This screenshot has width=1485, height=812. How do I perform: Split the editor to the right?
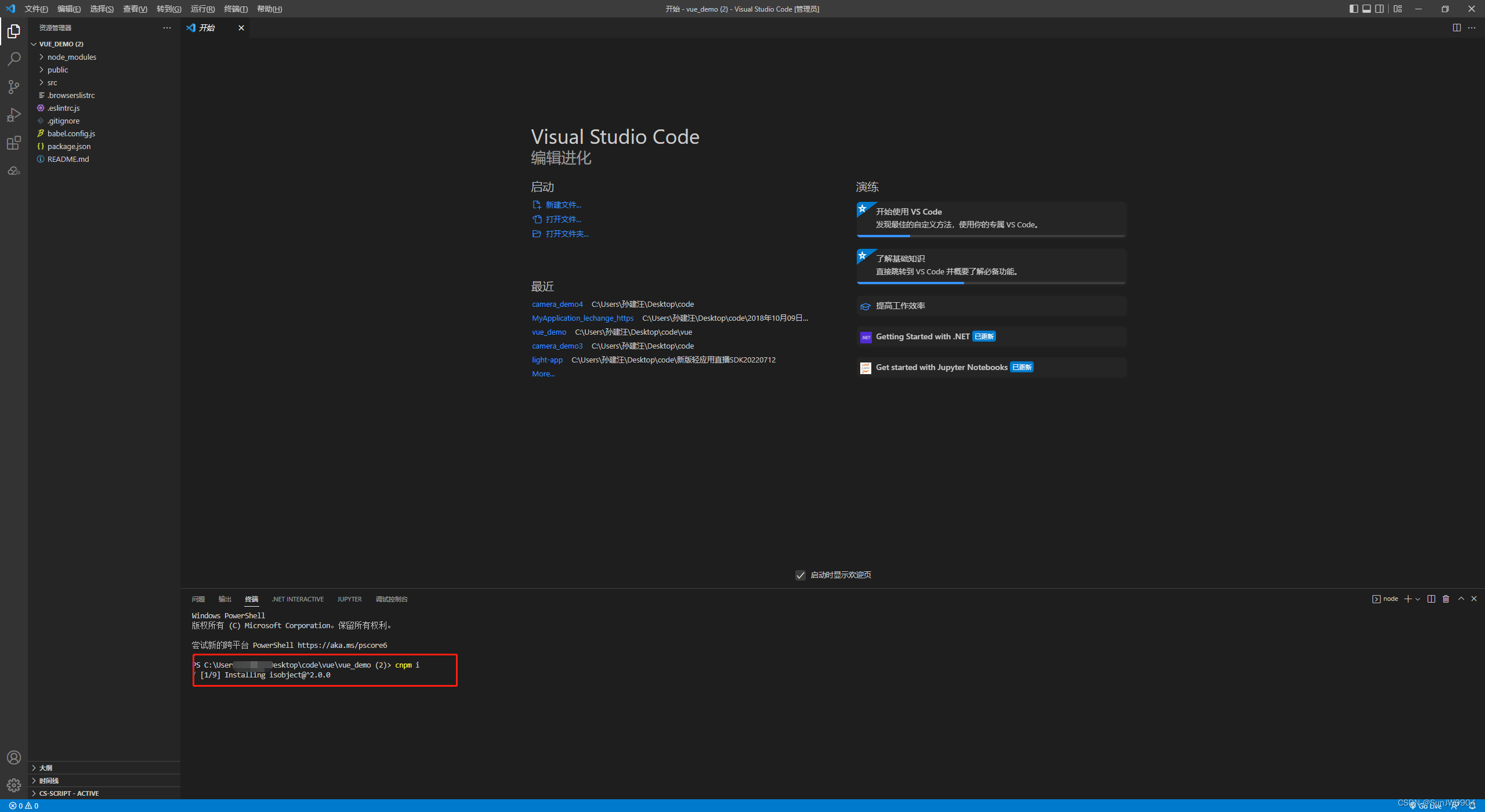tap(1457, 28)
